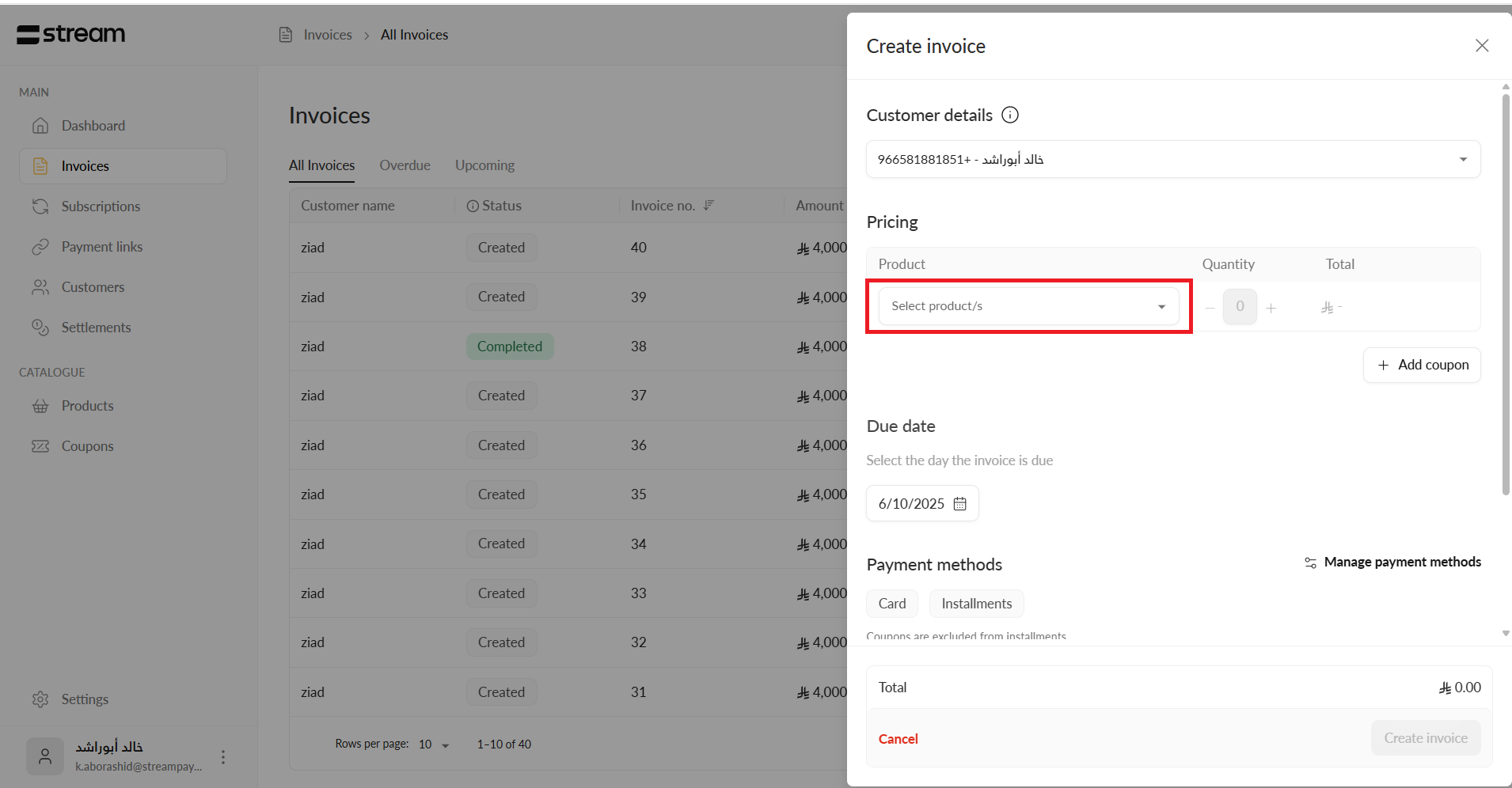Switch to the Overdue tab
1512x788 pixels.
tap(405, 165)
